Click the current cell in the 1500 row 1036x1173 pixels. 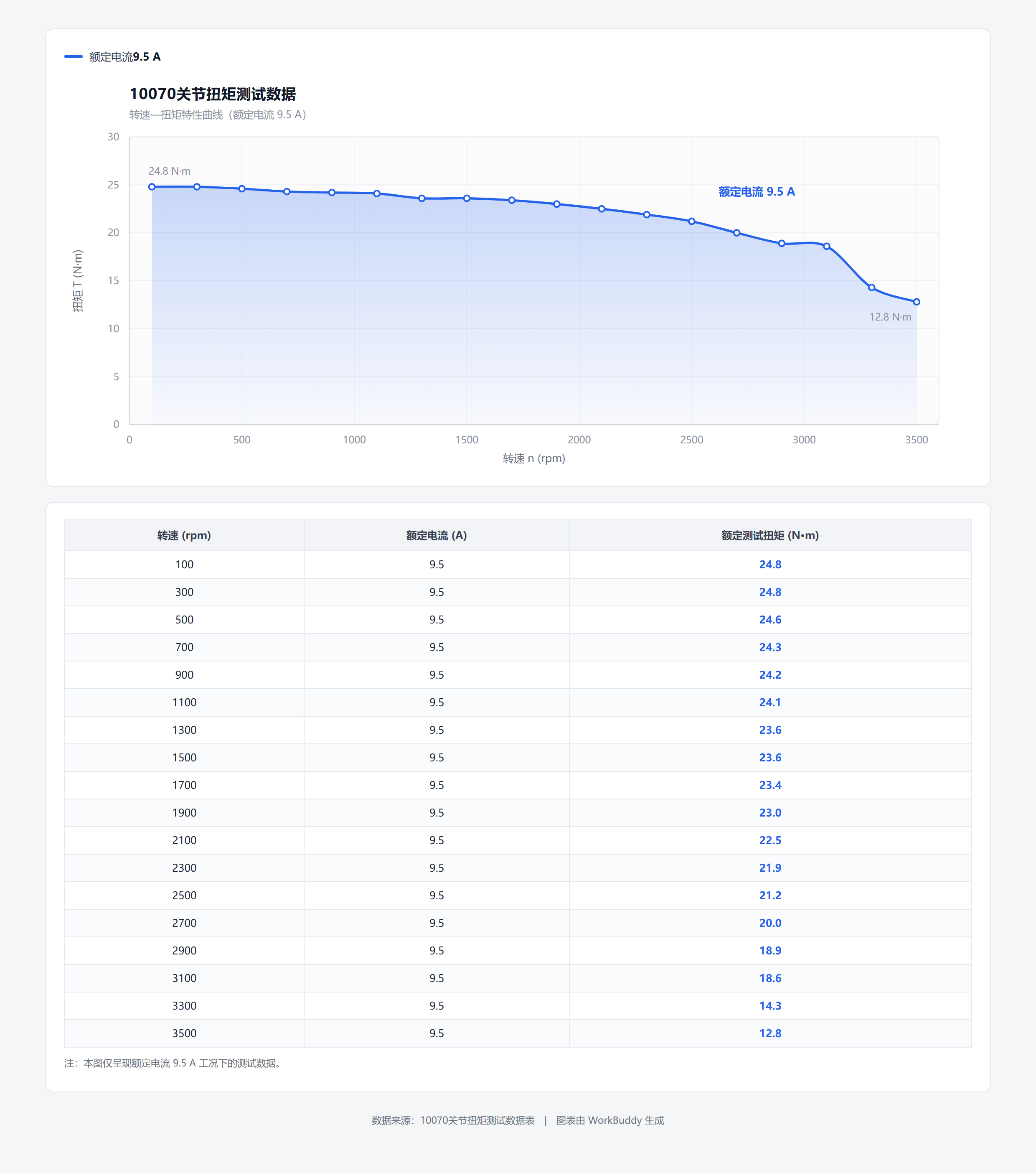(x=437, y=758)
